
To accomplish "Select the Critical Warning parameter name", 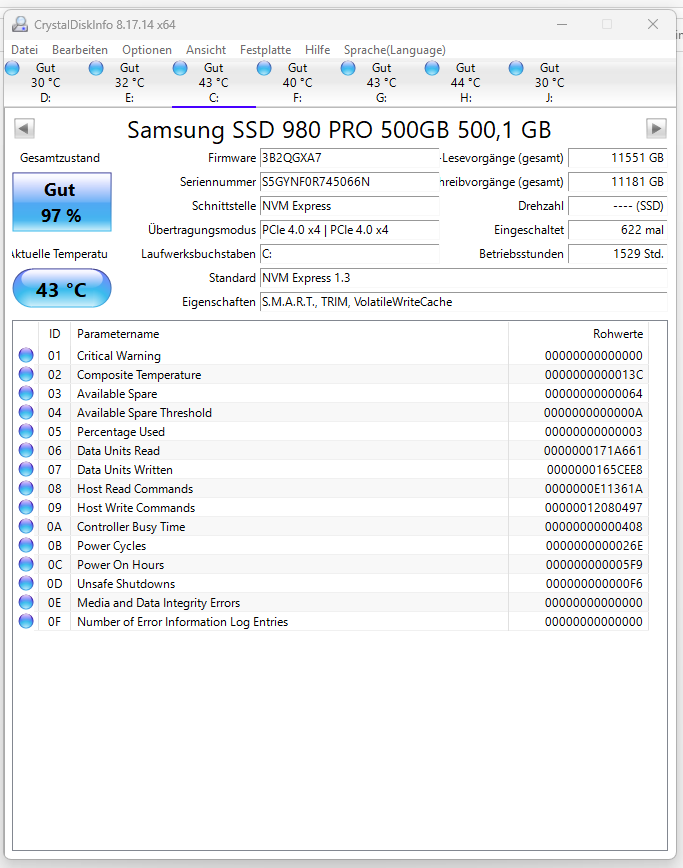I will coord(118,355).
